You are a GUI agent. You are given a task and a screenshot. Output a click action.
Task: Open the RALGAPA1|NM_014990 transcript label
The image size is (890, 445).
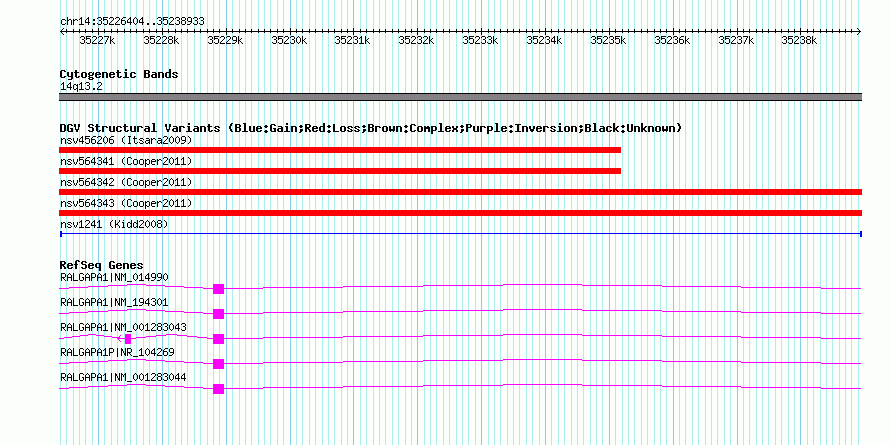point(114,277)
